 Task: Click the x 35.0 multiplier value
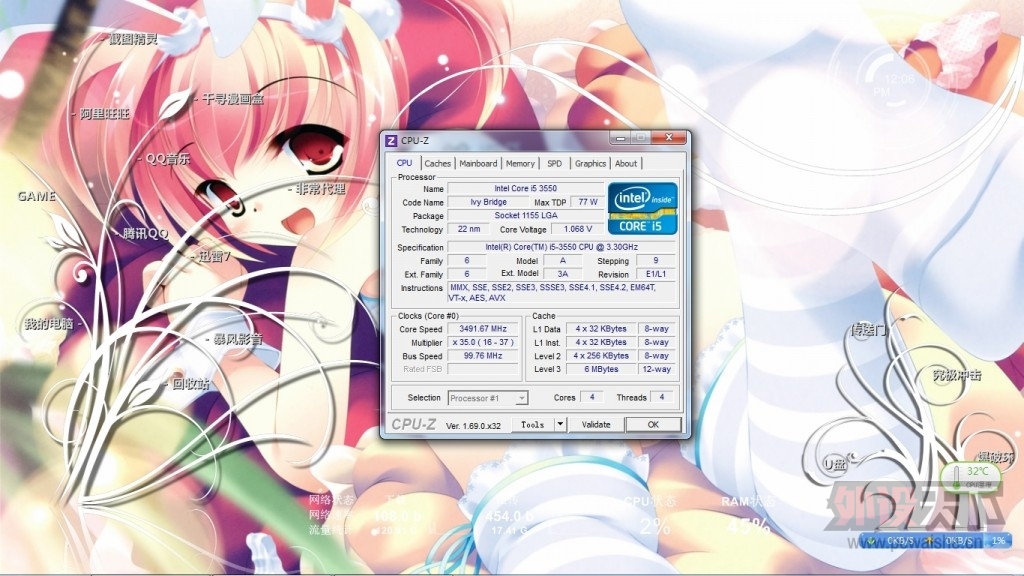pos(483,342)
